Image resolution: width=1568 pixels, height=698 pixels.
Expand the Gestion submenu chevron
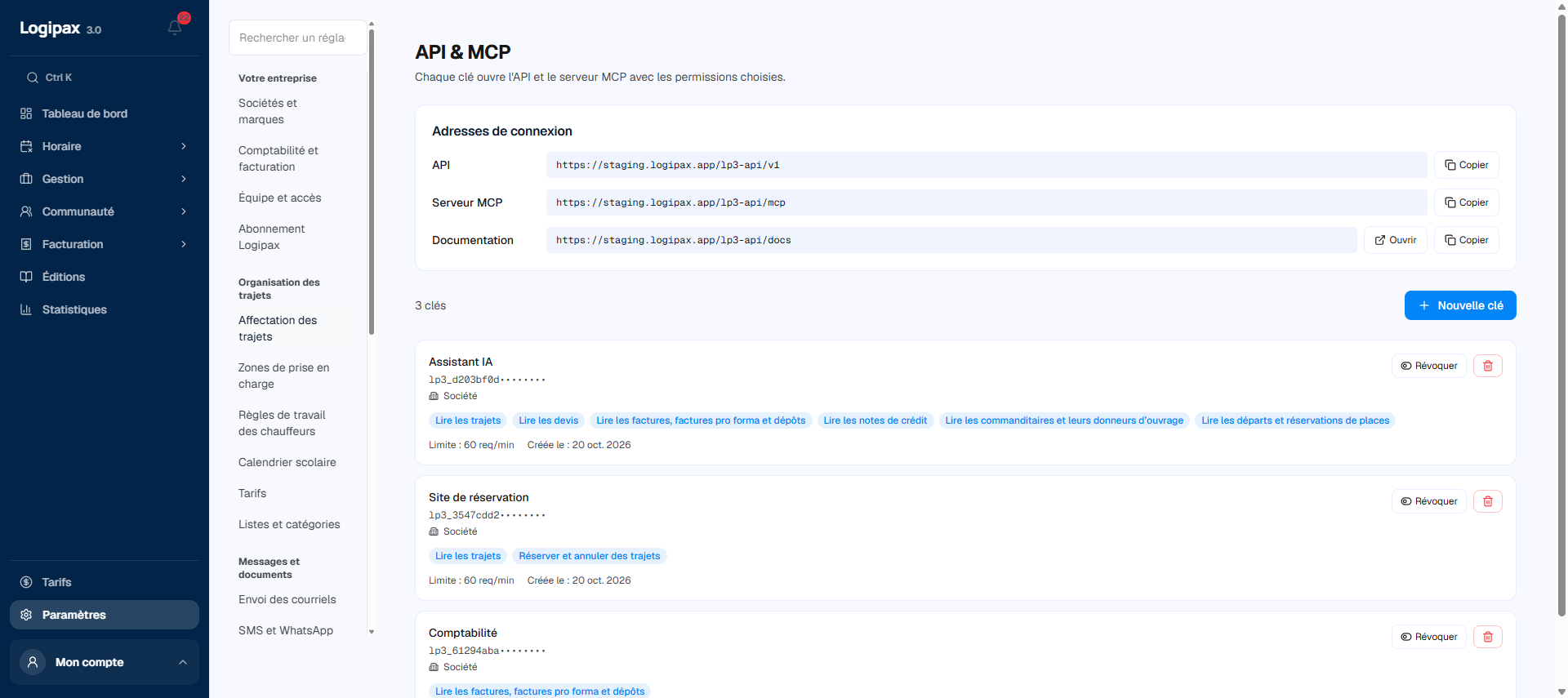184,179
